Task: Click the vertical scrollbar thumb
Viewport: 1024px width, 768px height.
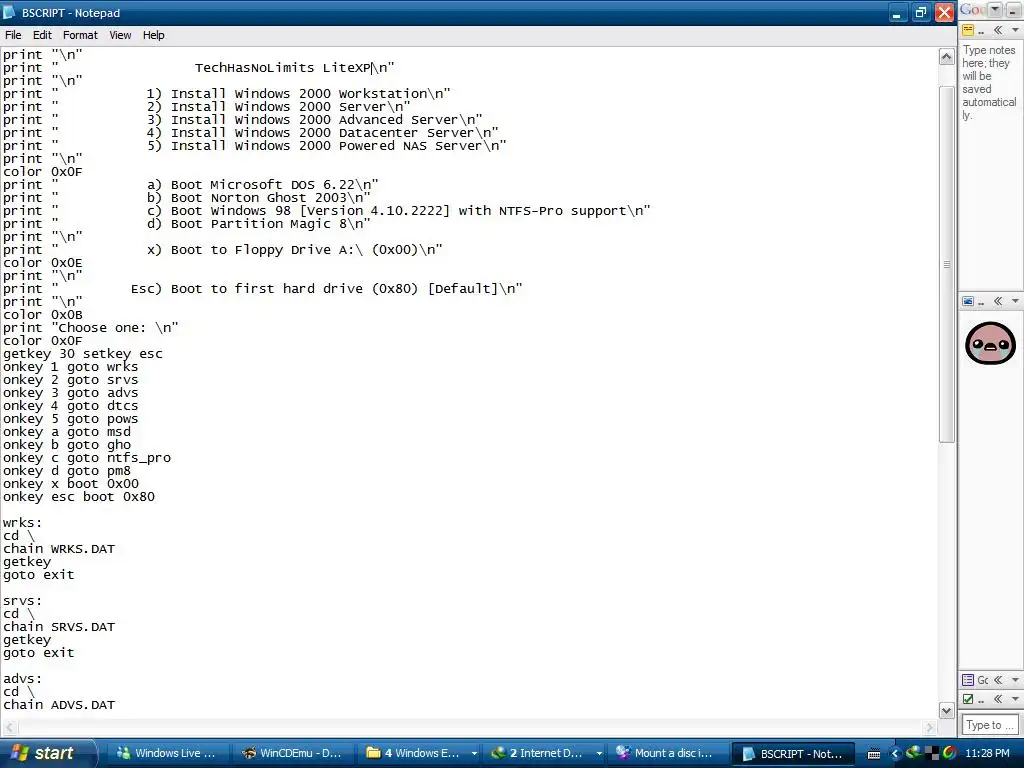Action: (946, 264)
